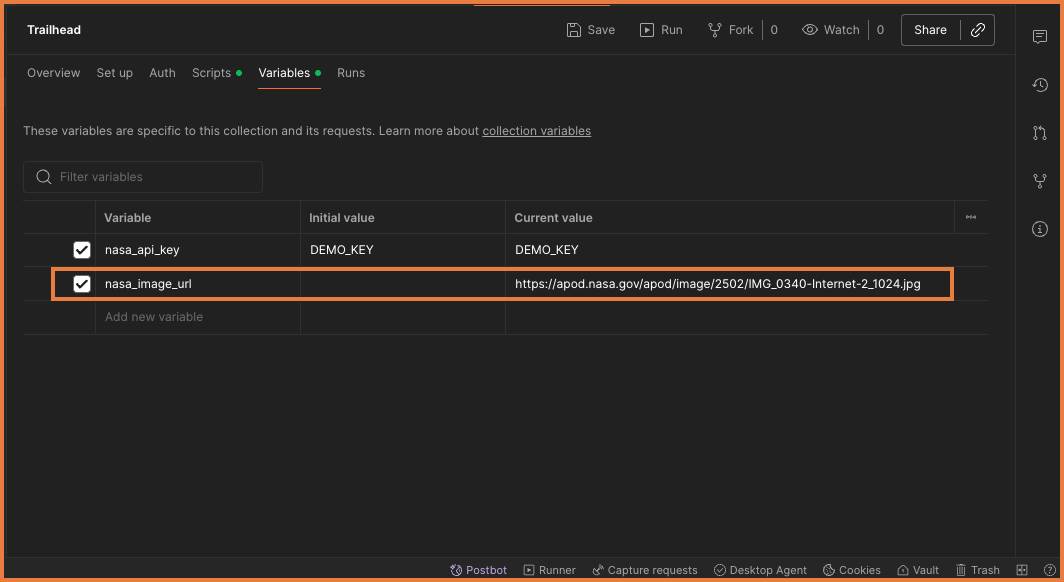Open the table options ellipsis menu
The width and height of the screenshot is (1064, 582).
point(971,217)
